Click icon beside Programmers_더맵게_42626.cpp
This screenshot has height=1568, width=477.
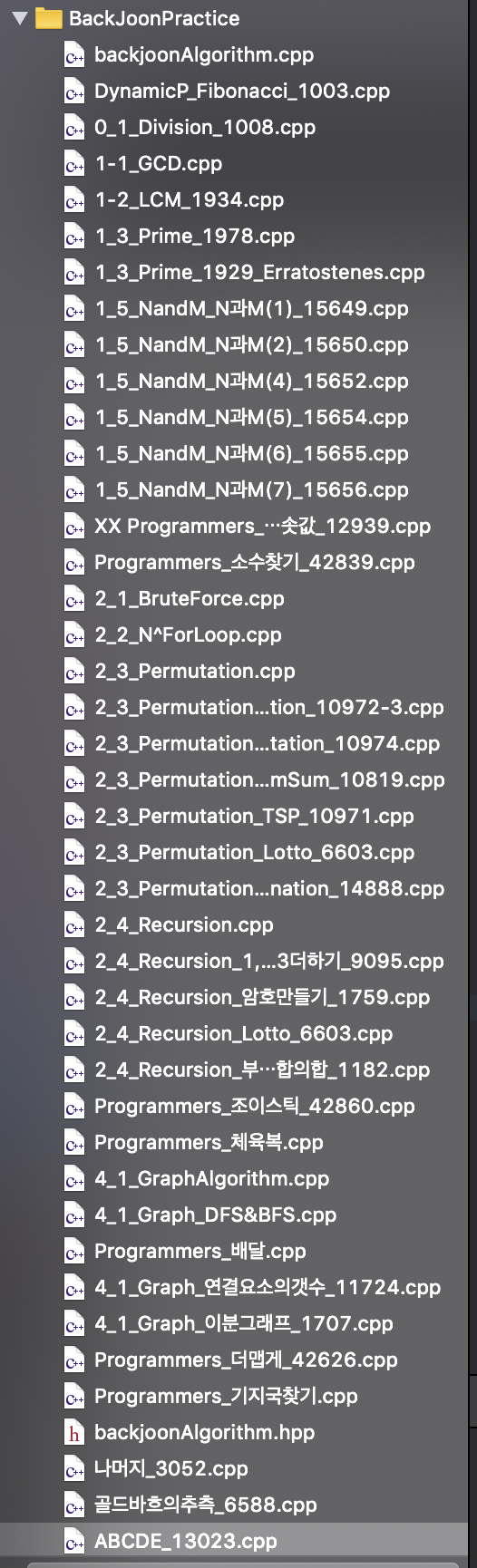click(x=74, y=1360)
